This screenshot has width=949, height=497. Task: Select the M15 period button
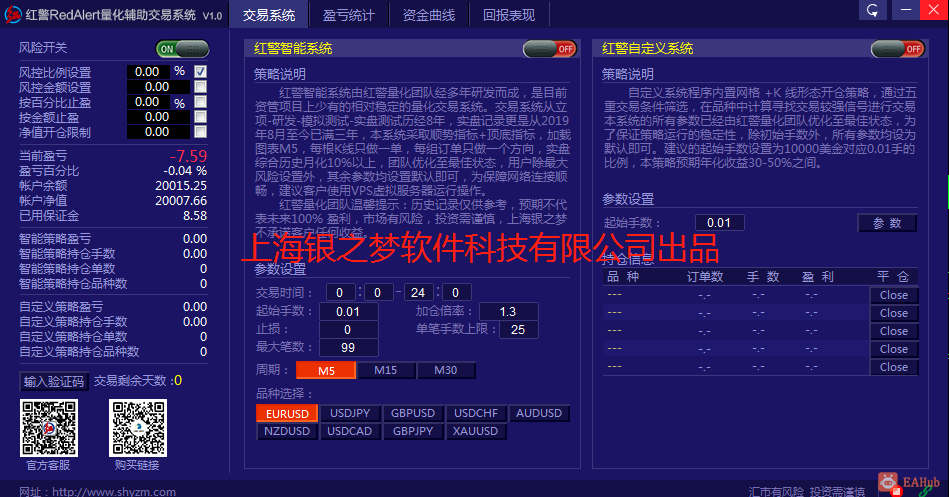pyautogui.click(x=386, y=370)
